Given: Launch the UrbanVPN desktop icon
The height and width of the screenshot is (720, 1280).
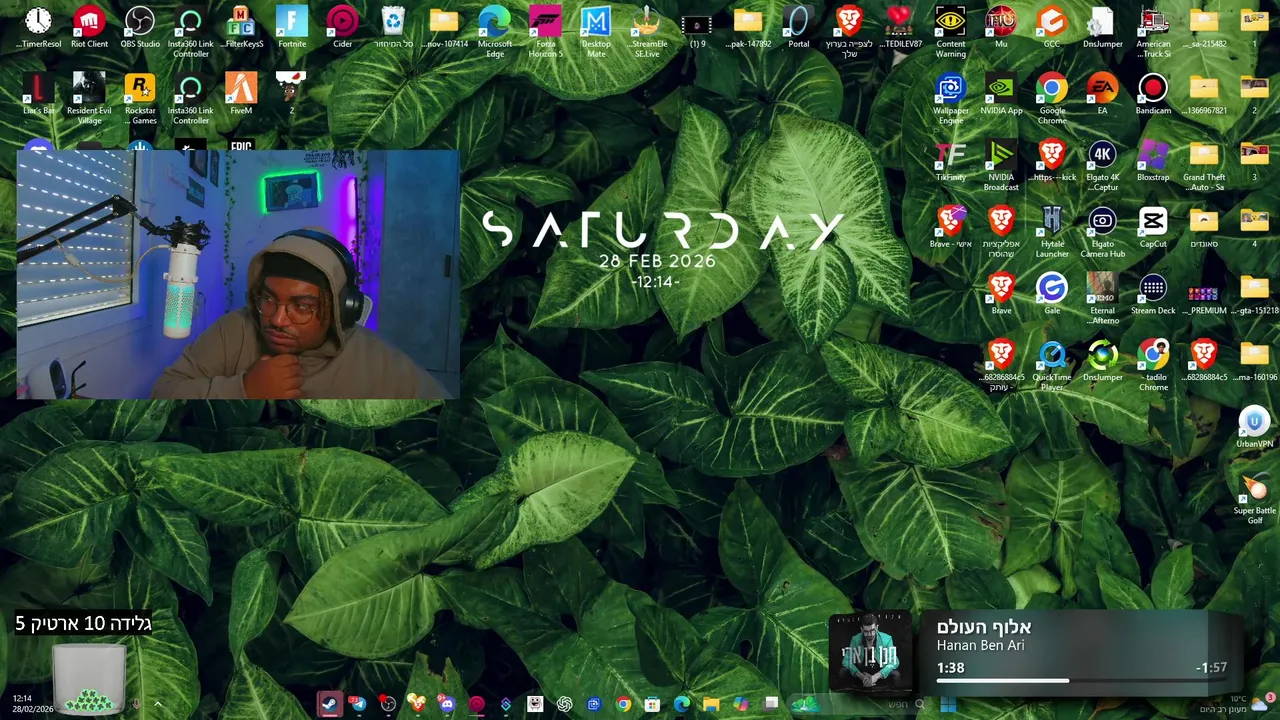Looking at the screenshot, I should (x=1254, y=427).
